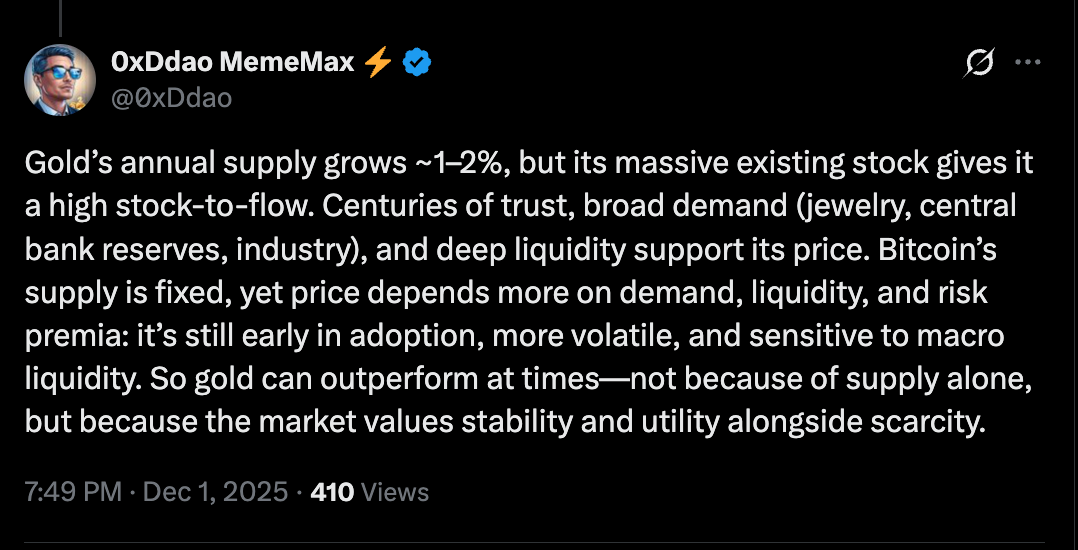Click the Grok icon on the tweet
Viewport: 1078px width, 550px height.
(979, 63)
